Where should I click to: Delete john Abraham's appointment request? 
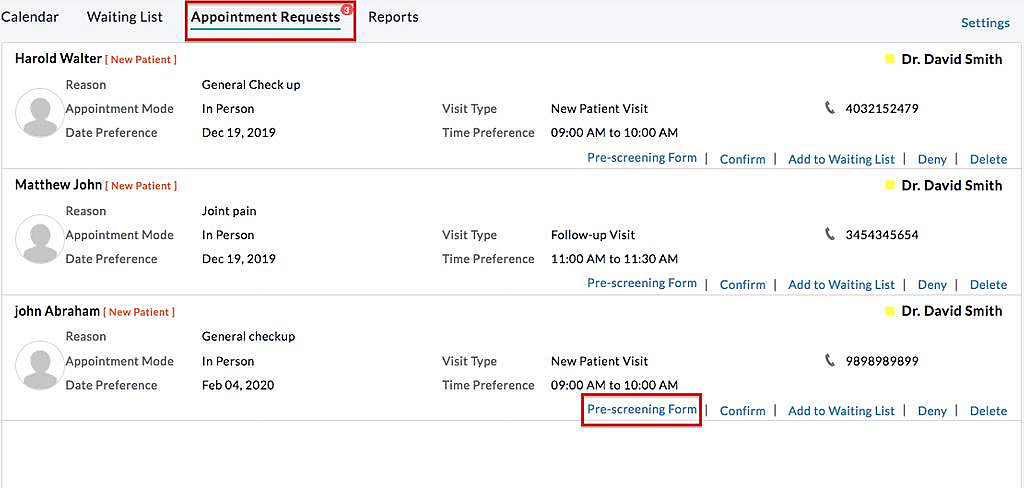(x=988, y=411)
